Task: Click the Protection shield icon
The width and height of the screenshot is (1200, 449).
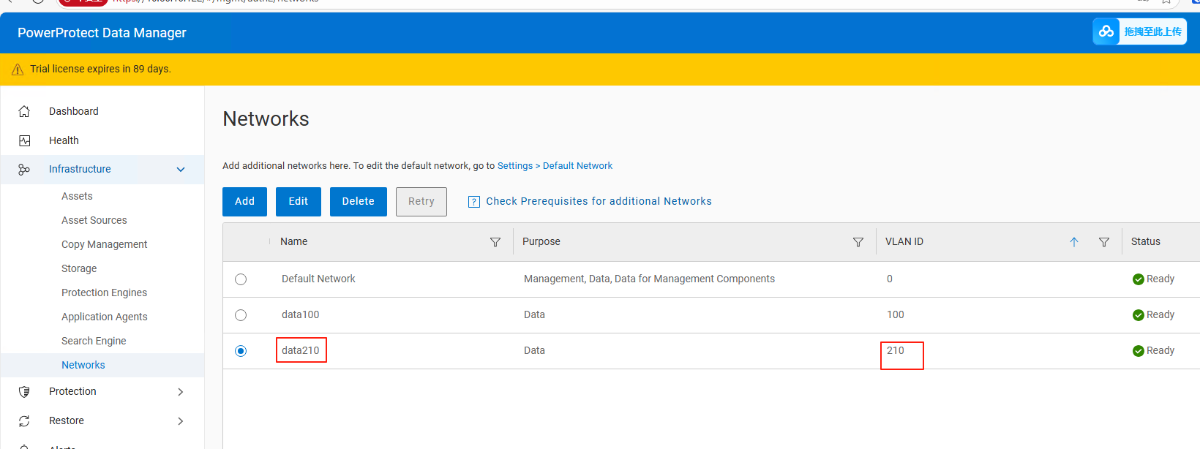Action: coord(24,391)
